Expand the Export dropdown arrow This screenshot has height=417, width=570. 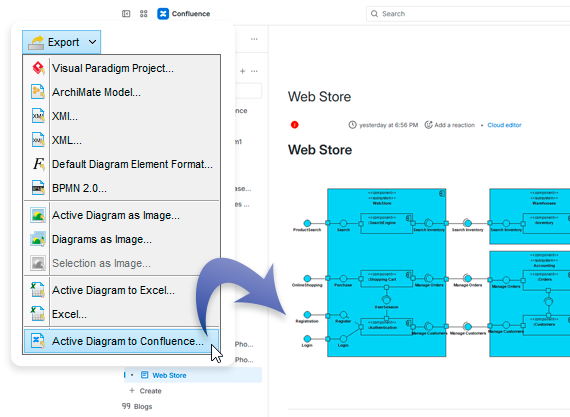(93, 42)
